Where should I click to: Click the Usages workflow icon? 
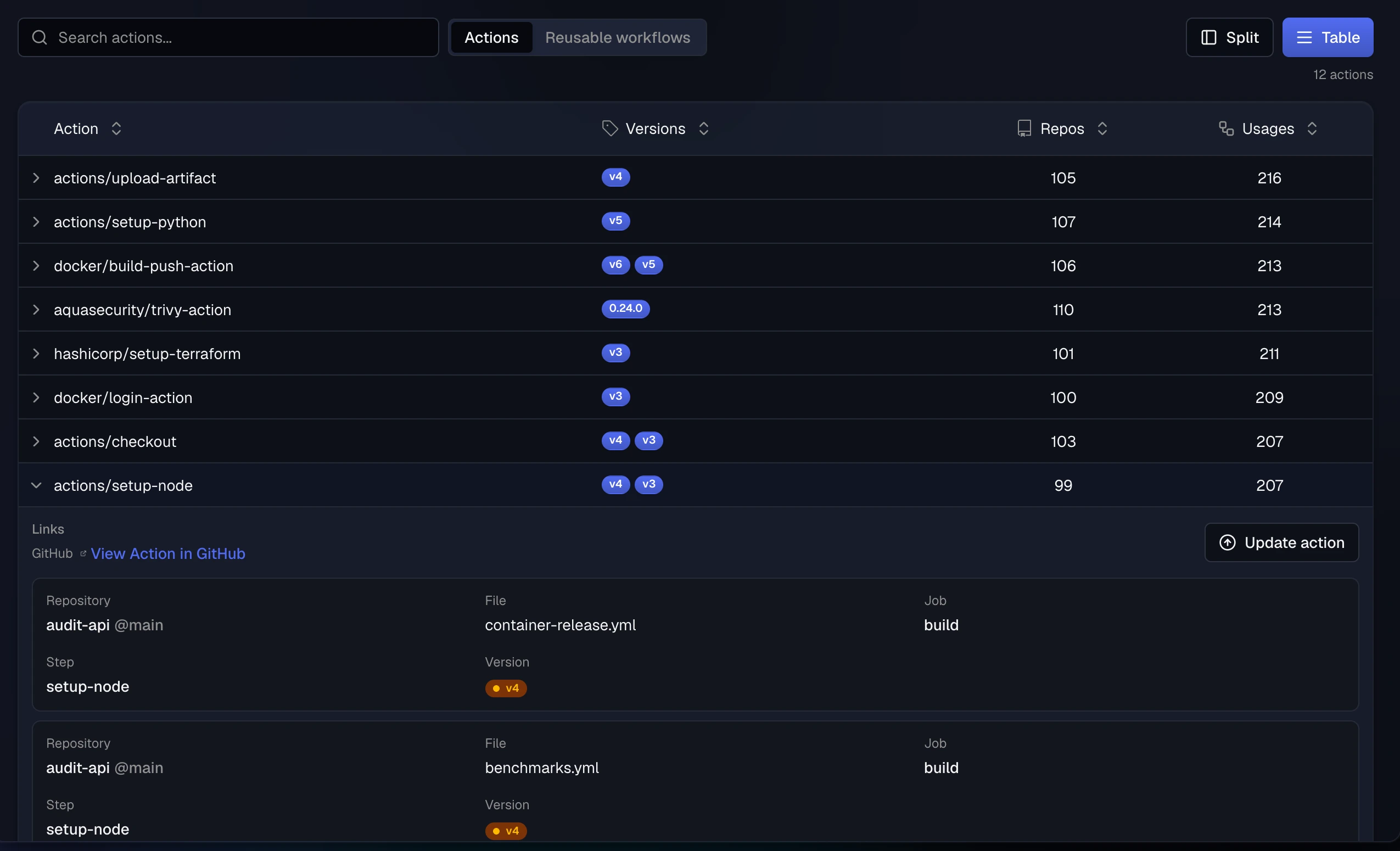[x=1226, y=128]
